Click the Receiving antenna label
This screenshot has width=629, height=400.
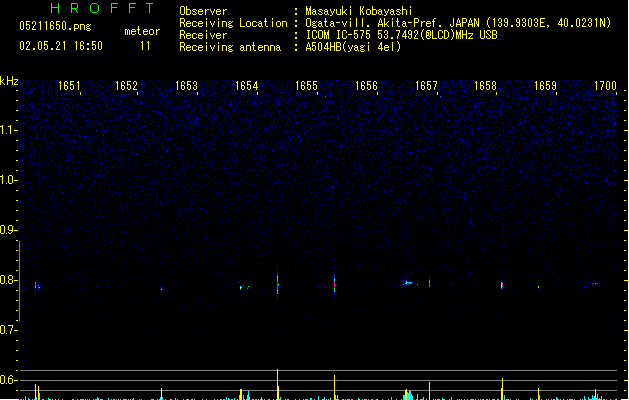click(230, 47)
